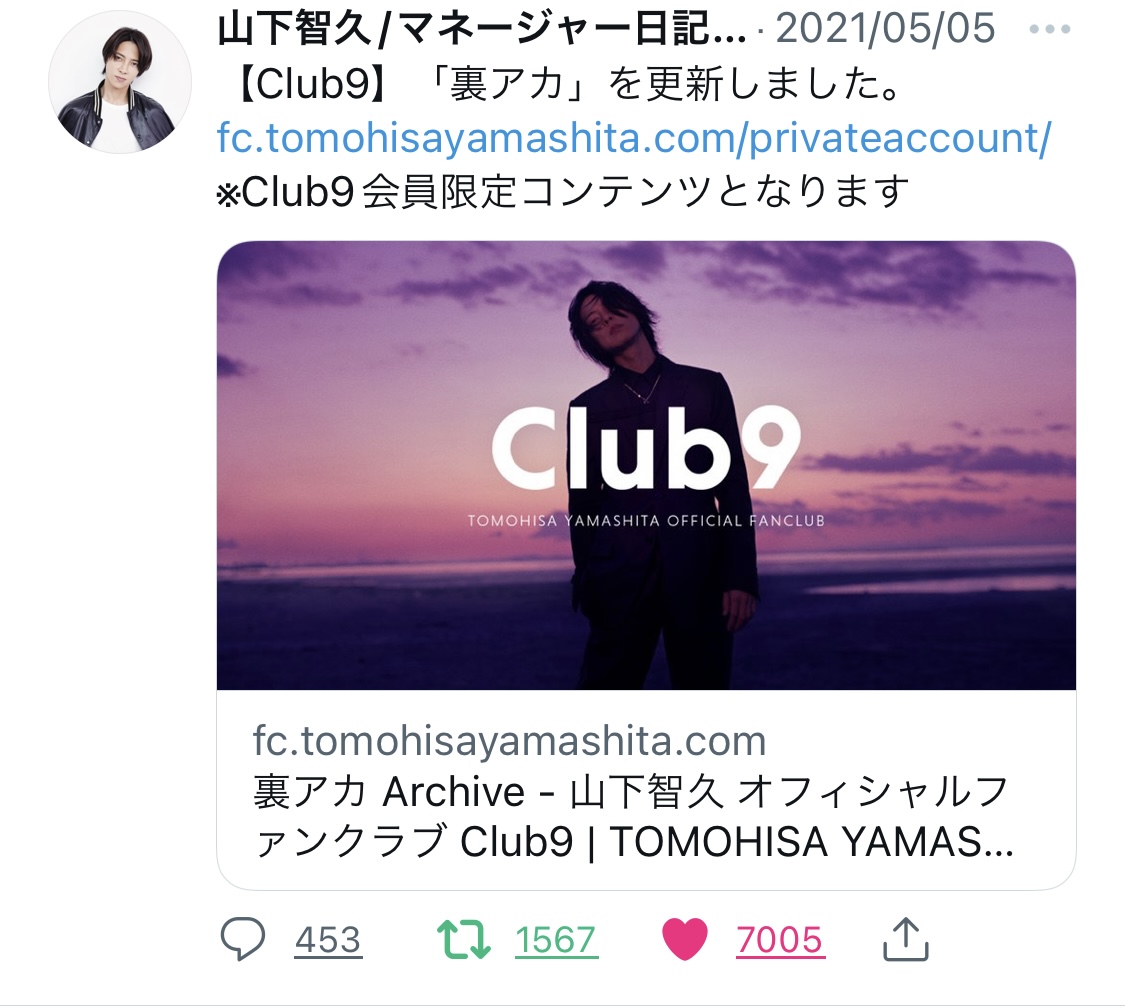Open the reply speech bubble icon

[243, 939]
